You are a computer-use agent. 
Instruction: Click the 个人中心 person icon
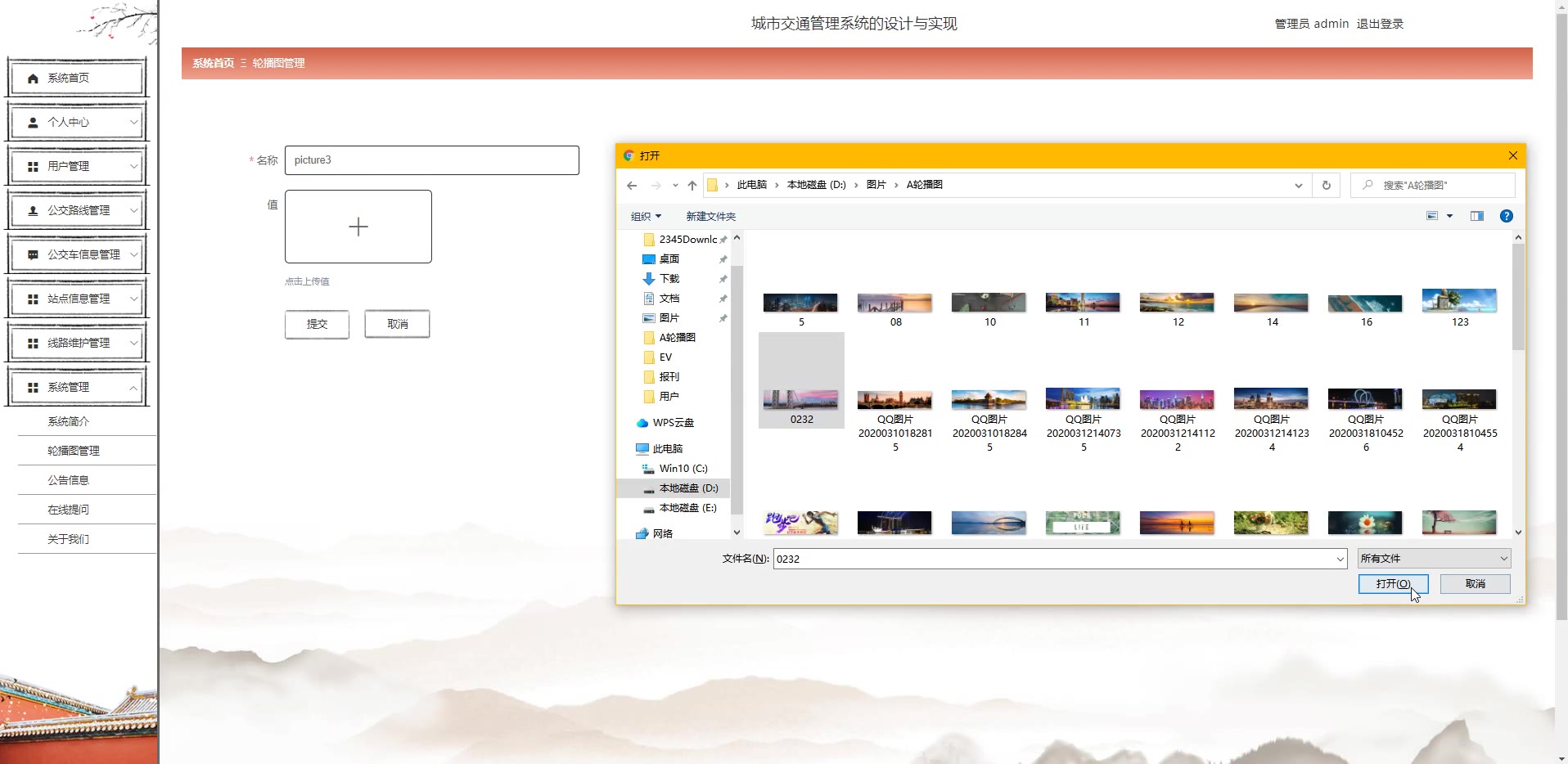click(x=33, y=123)
